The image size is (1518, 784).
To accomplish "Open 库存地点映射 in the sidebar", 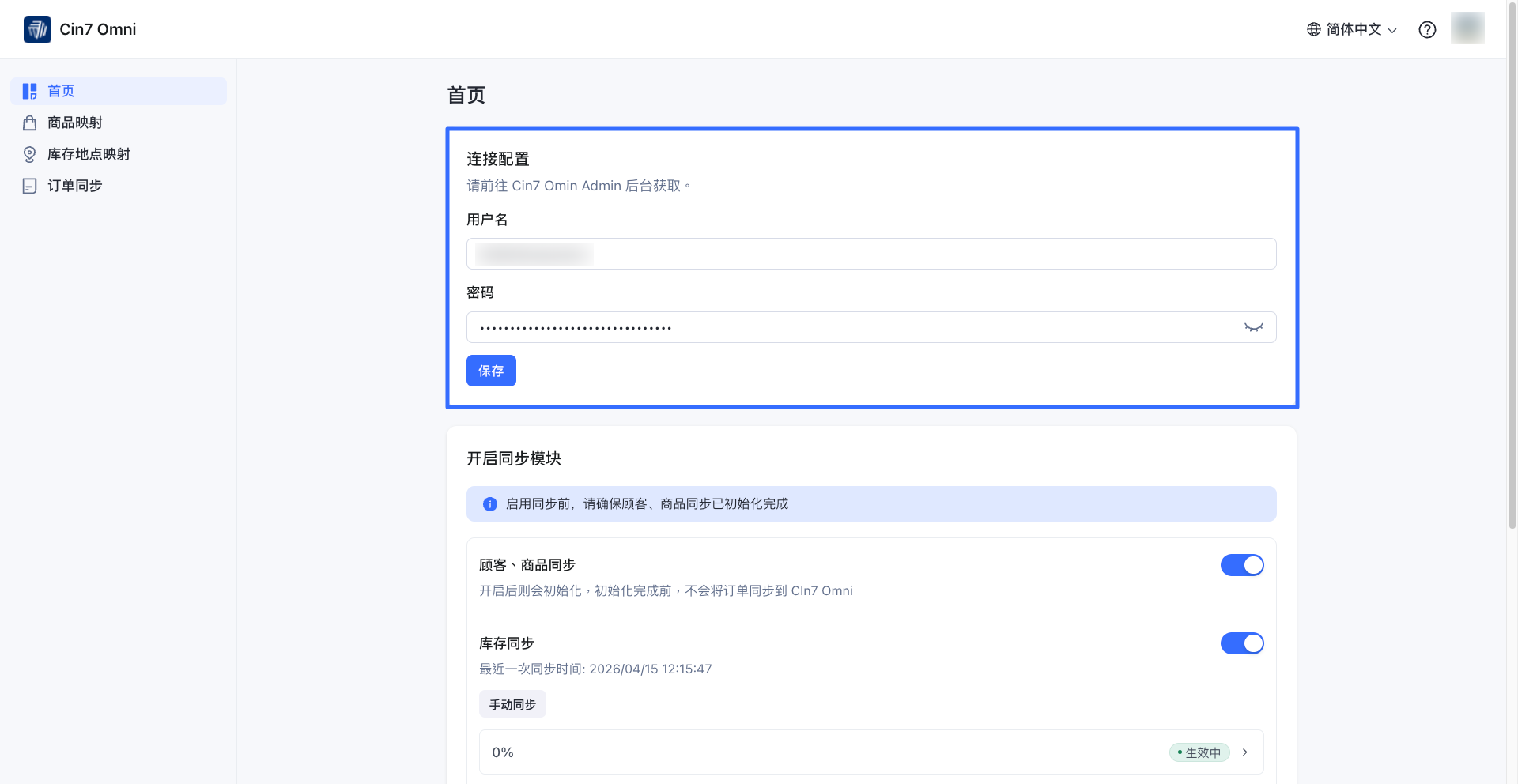I will pyautogui.click(x=119, y=154).
